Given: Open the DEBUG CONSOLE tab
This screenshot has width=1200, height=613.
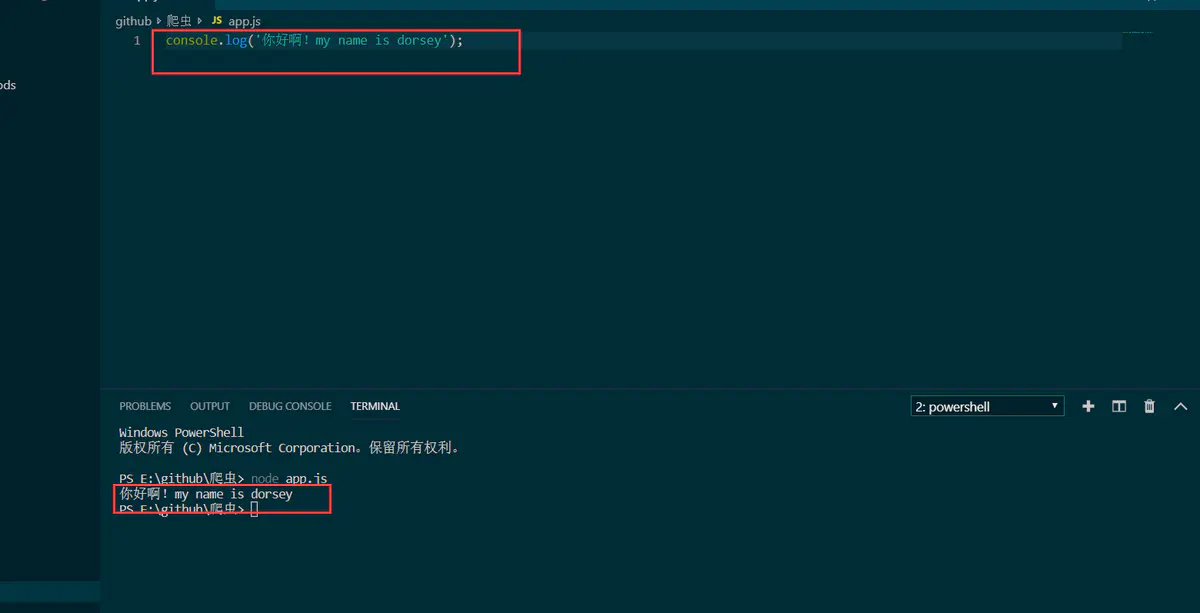Looking at the screenshot, I should tap(290, 406).
